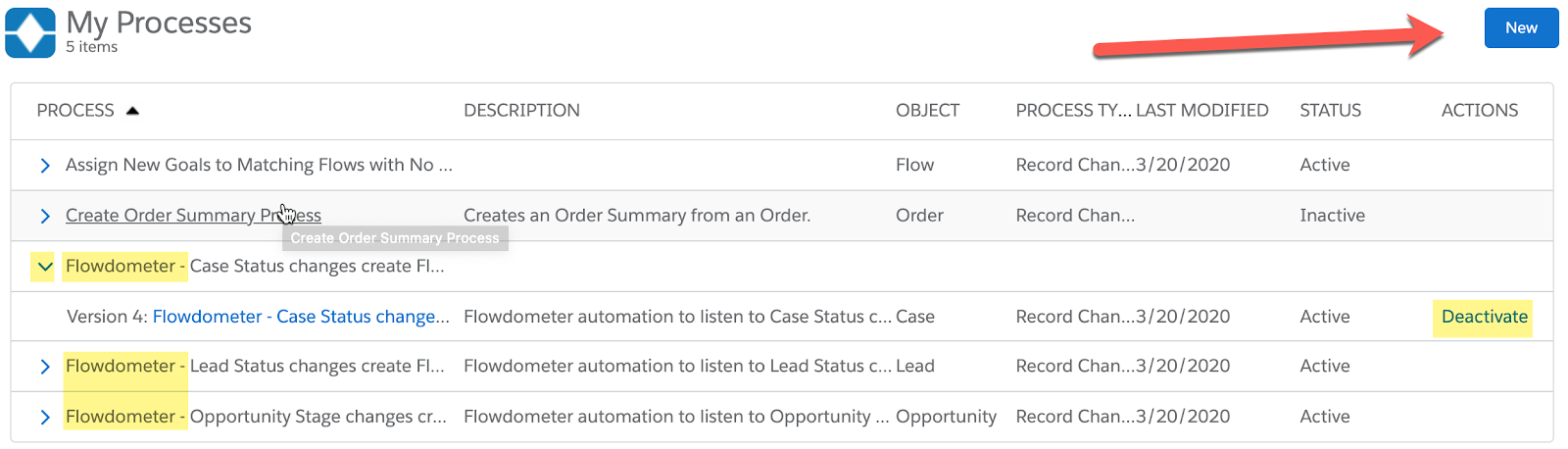1568x449 pixels.
Task: Expand the Create Order Summary Process row
Action: (45, 216)
